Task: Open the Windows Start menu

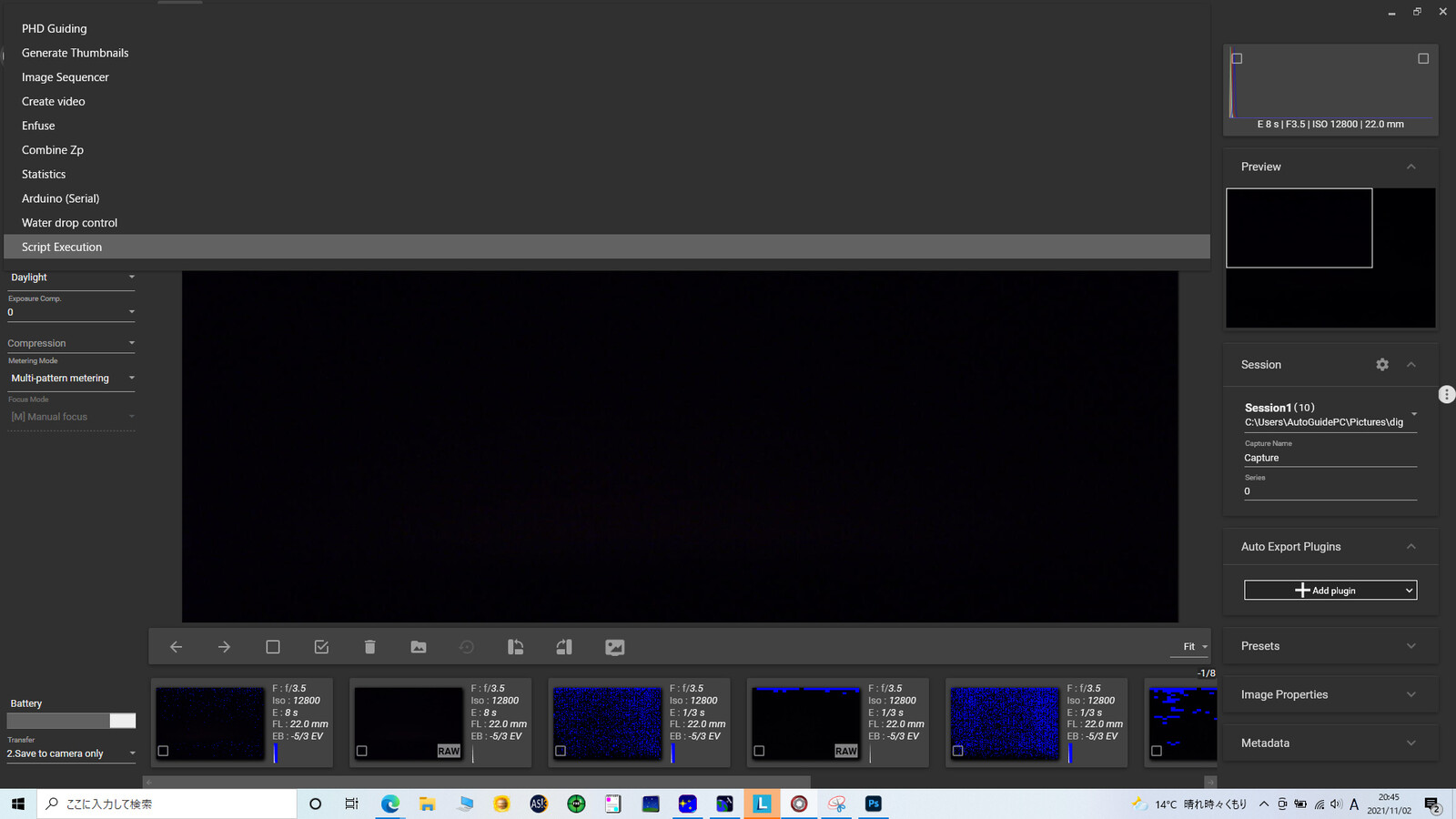Action: (18, 804)
